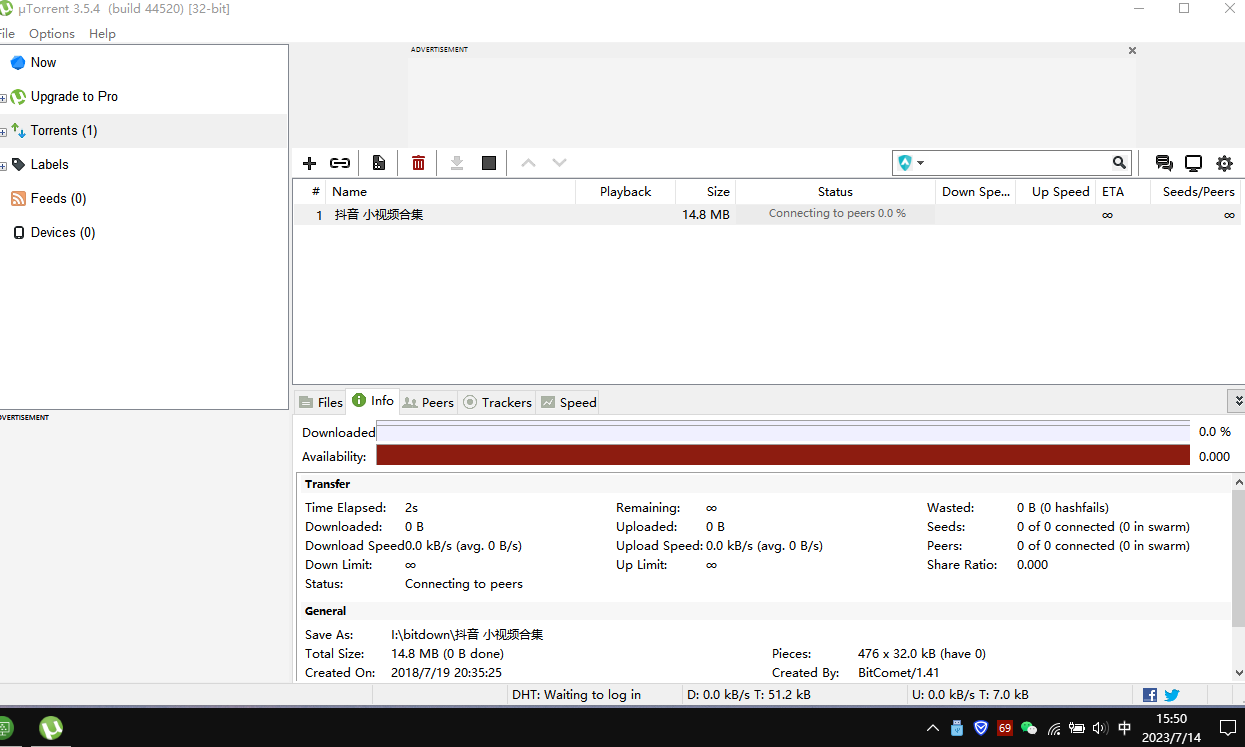
Task: Click the Add Torrent from URL link icon
Action: (340, 163)
